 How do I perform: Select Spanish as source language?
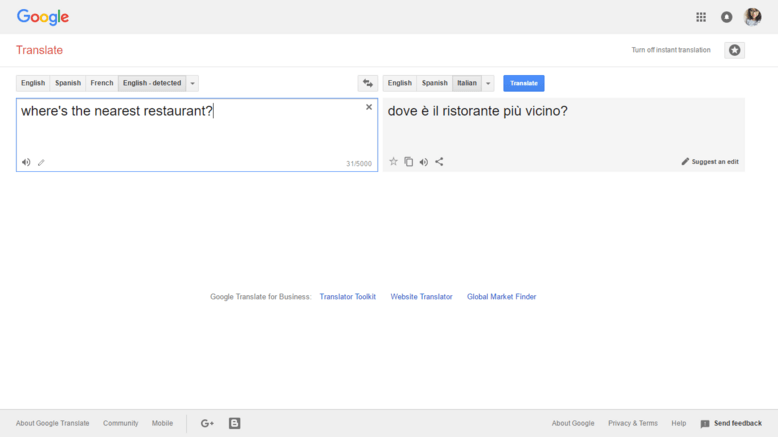pos(67,83)
